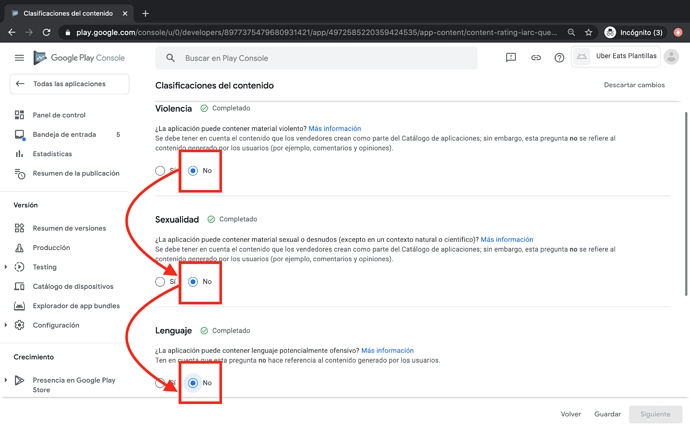
Task: Click the Guardar button
Action: [607, 414]
